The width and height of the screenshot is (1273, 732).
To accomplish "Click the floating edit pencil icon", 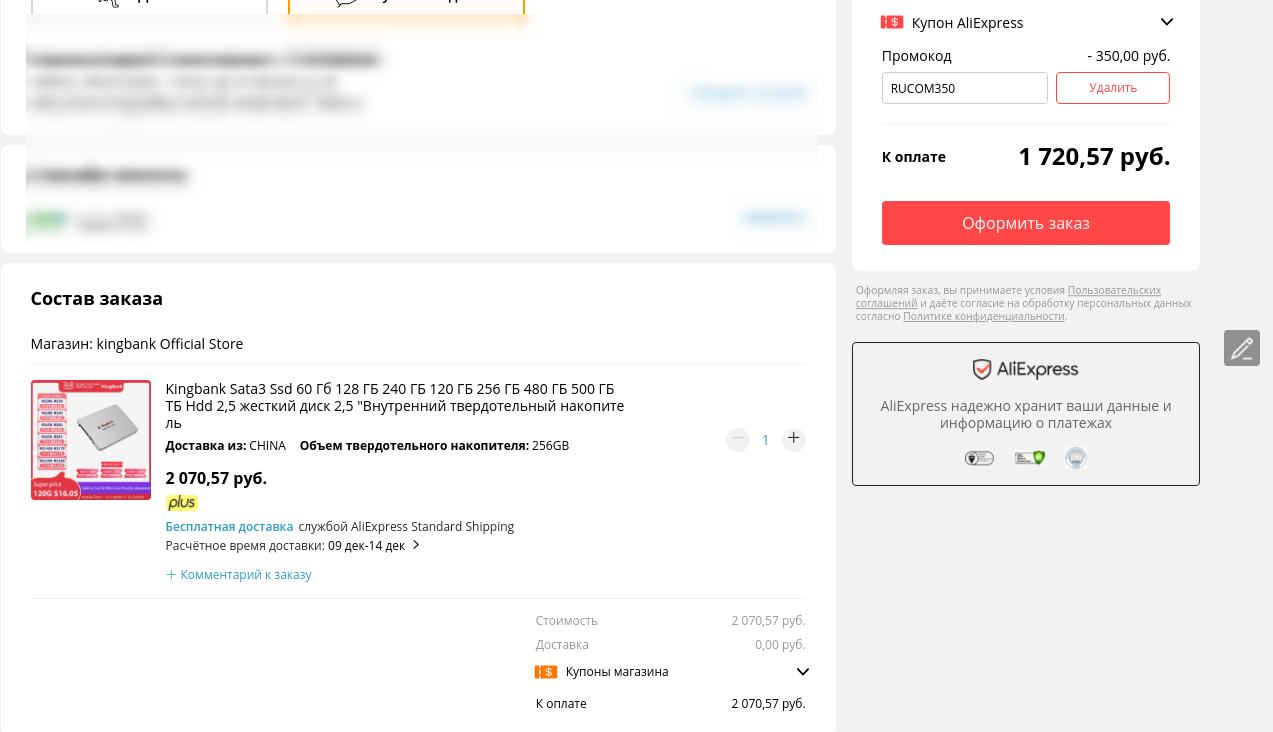I will click(1242, 348).
